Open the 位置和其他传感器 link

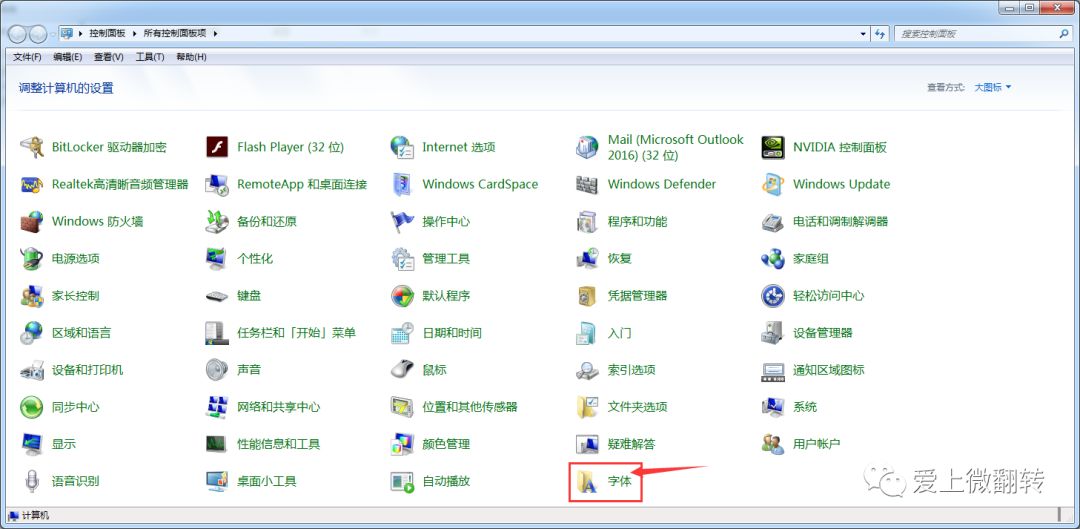470,407
